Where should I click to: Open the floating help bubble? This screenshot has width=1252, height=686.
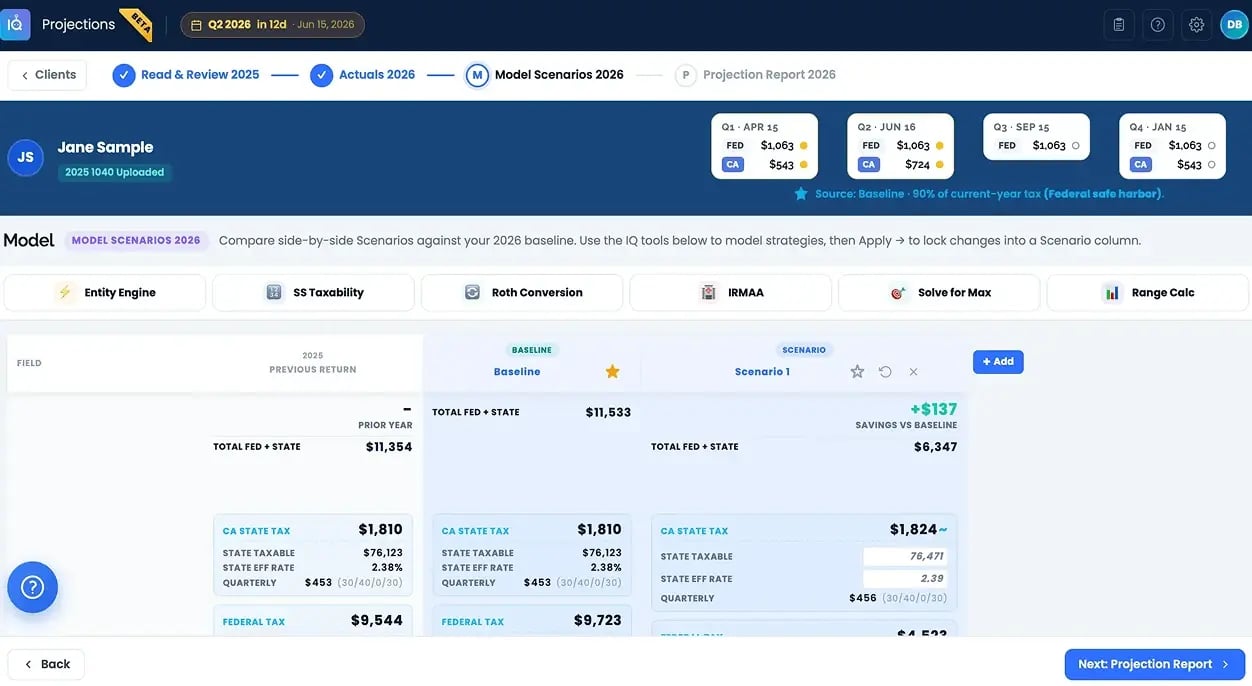tap(32, 587)
